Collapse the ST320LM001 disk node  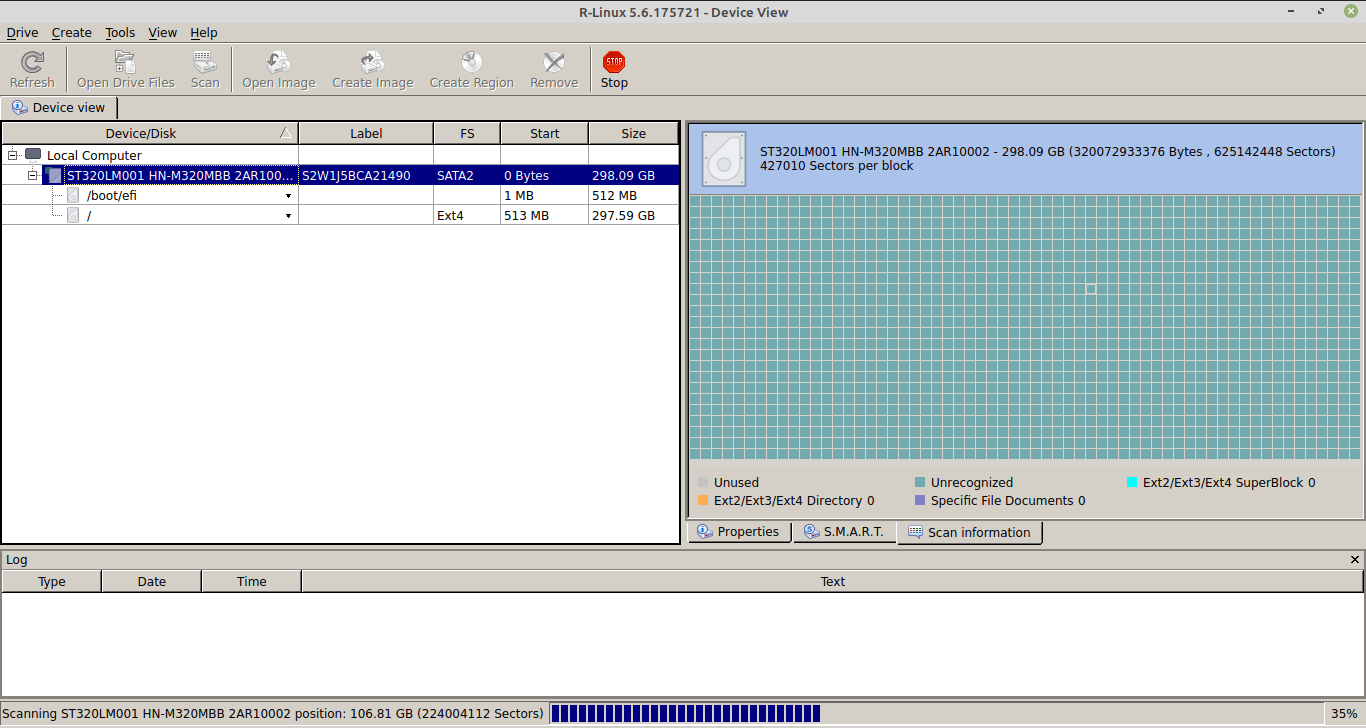click(x=33, y=175)
